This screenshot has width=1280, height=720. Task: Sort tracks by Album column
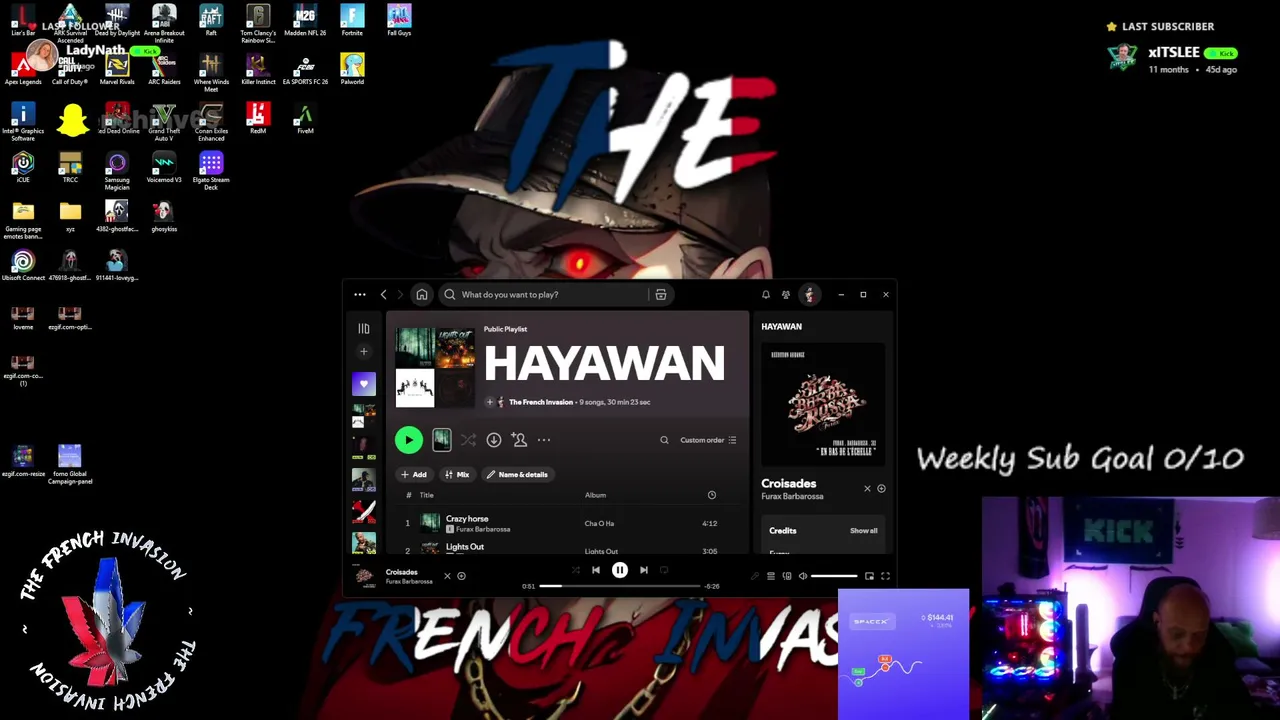click(595, 495)
